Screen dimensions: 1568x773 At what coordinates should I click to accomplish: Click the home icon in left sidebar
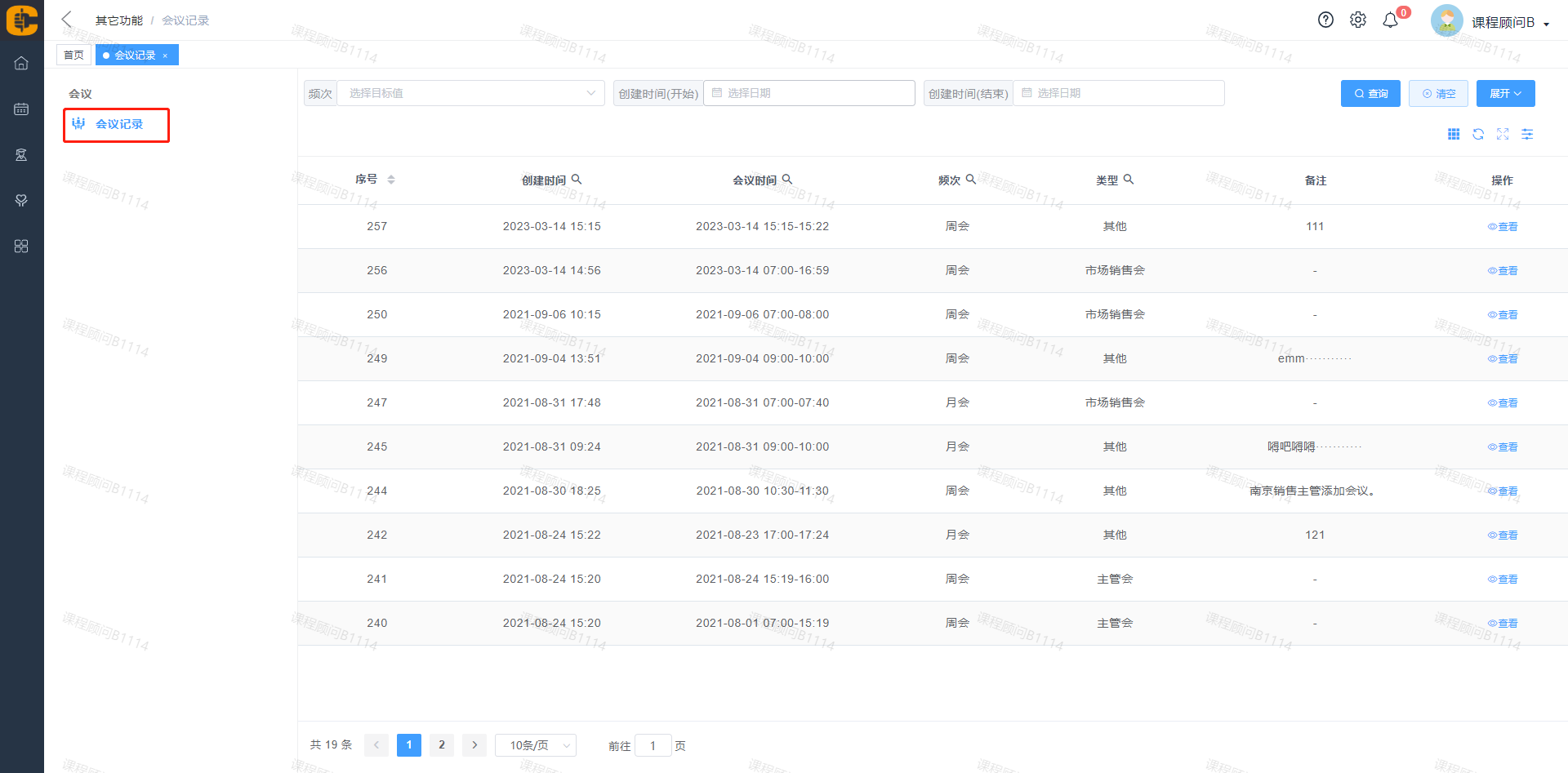21,63
